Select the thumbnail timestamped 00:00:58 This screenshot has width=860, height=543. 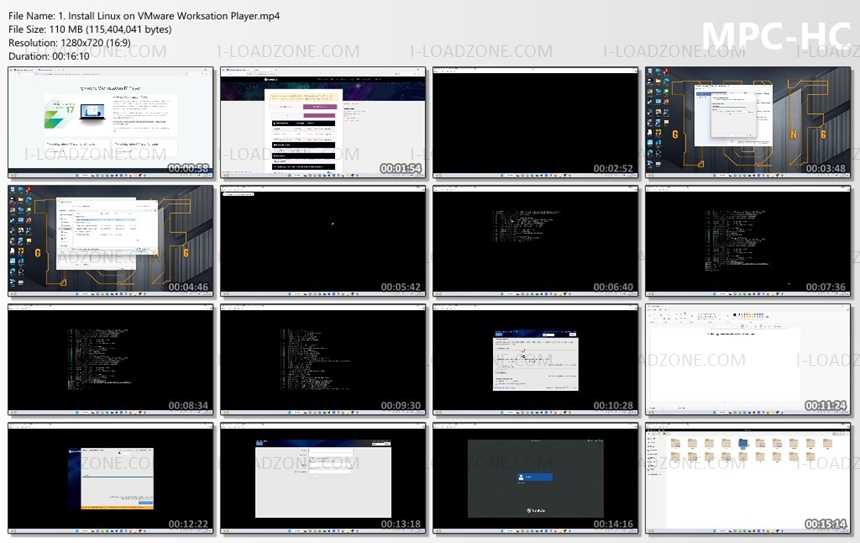[x=111, y=123]
